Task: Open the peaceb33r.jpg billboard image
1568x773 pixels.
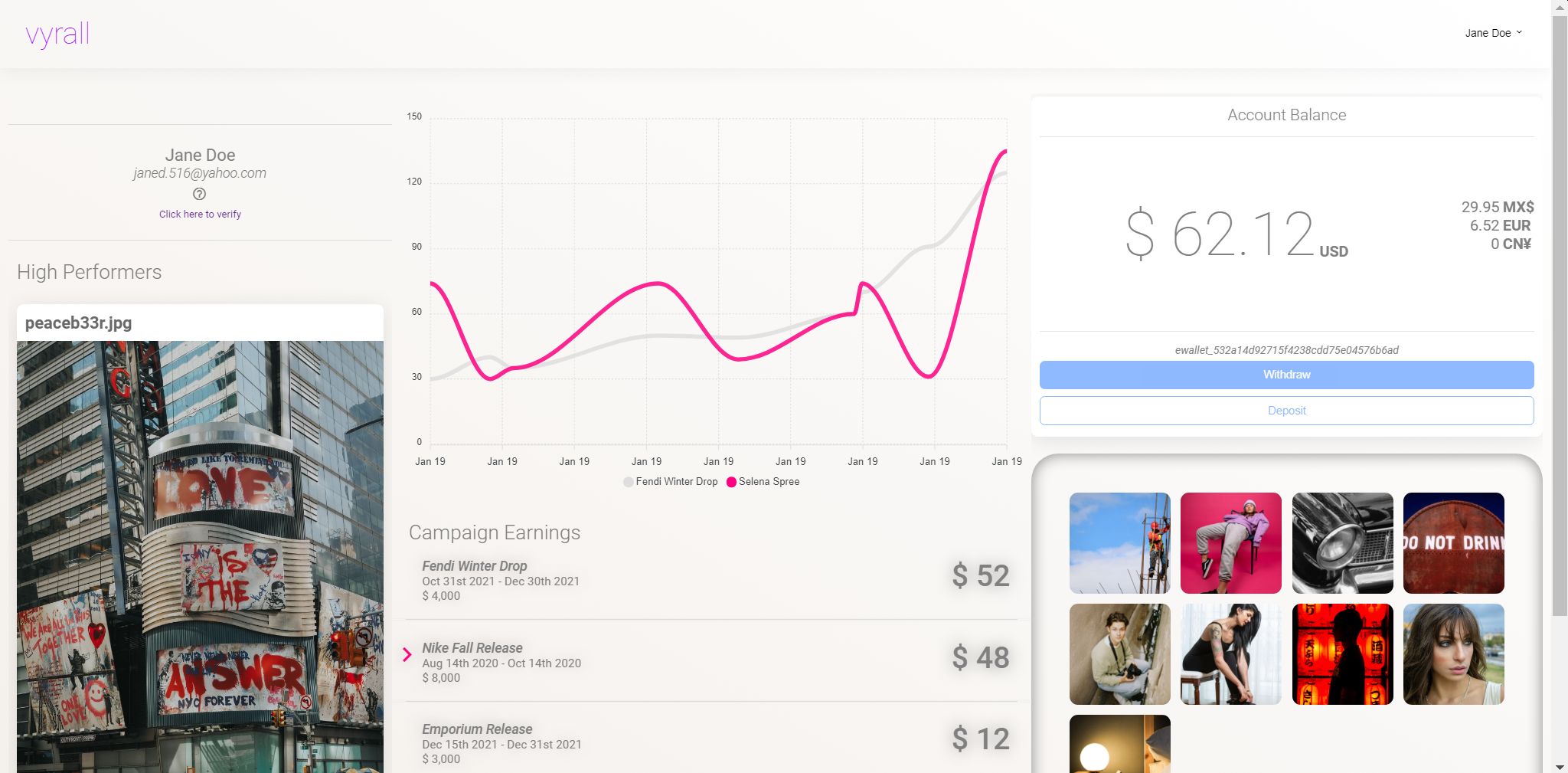Action: (200, 557)
